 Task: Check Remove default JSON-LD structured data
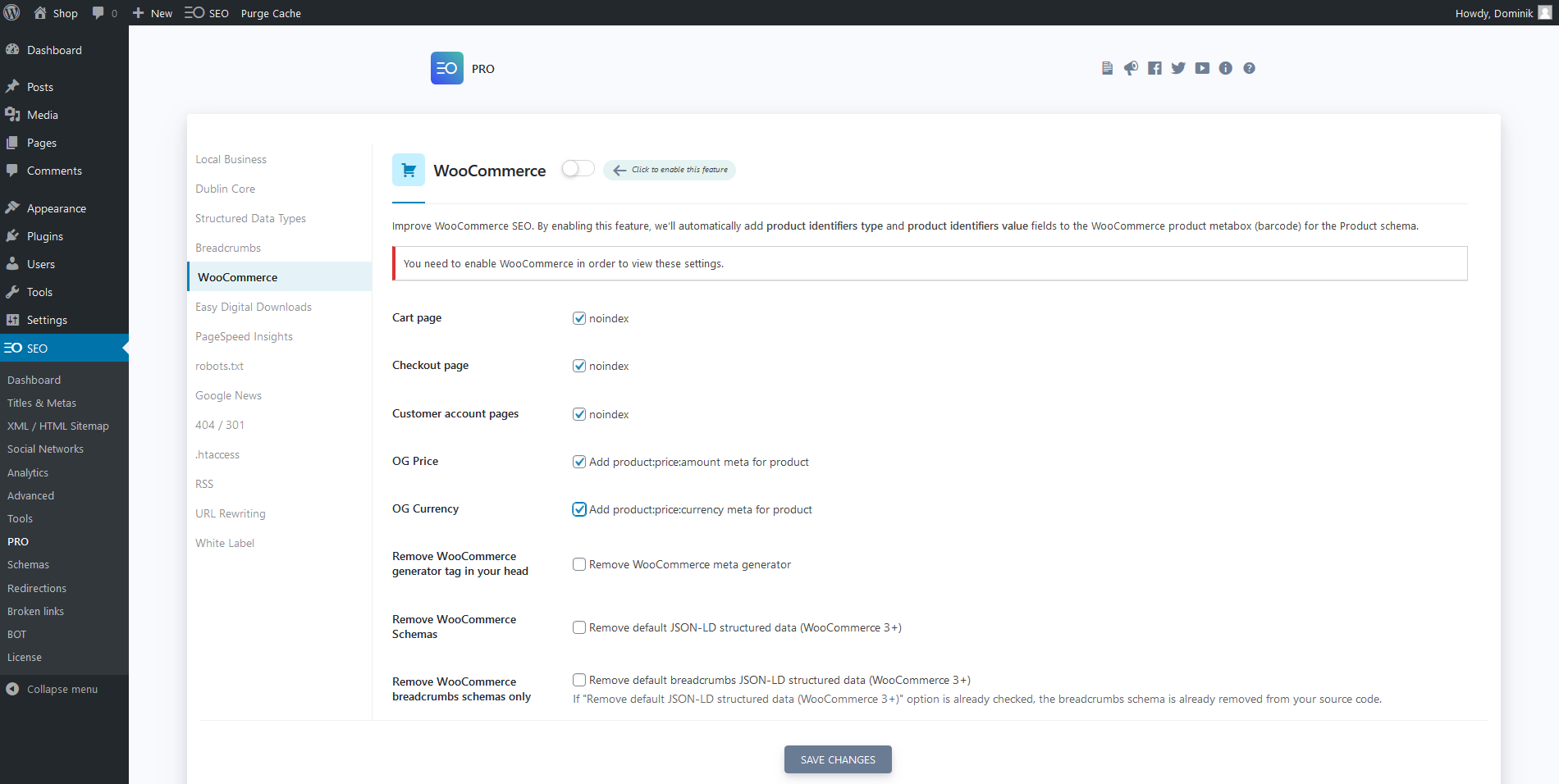click(579, 627)
